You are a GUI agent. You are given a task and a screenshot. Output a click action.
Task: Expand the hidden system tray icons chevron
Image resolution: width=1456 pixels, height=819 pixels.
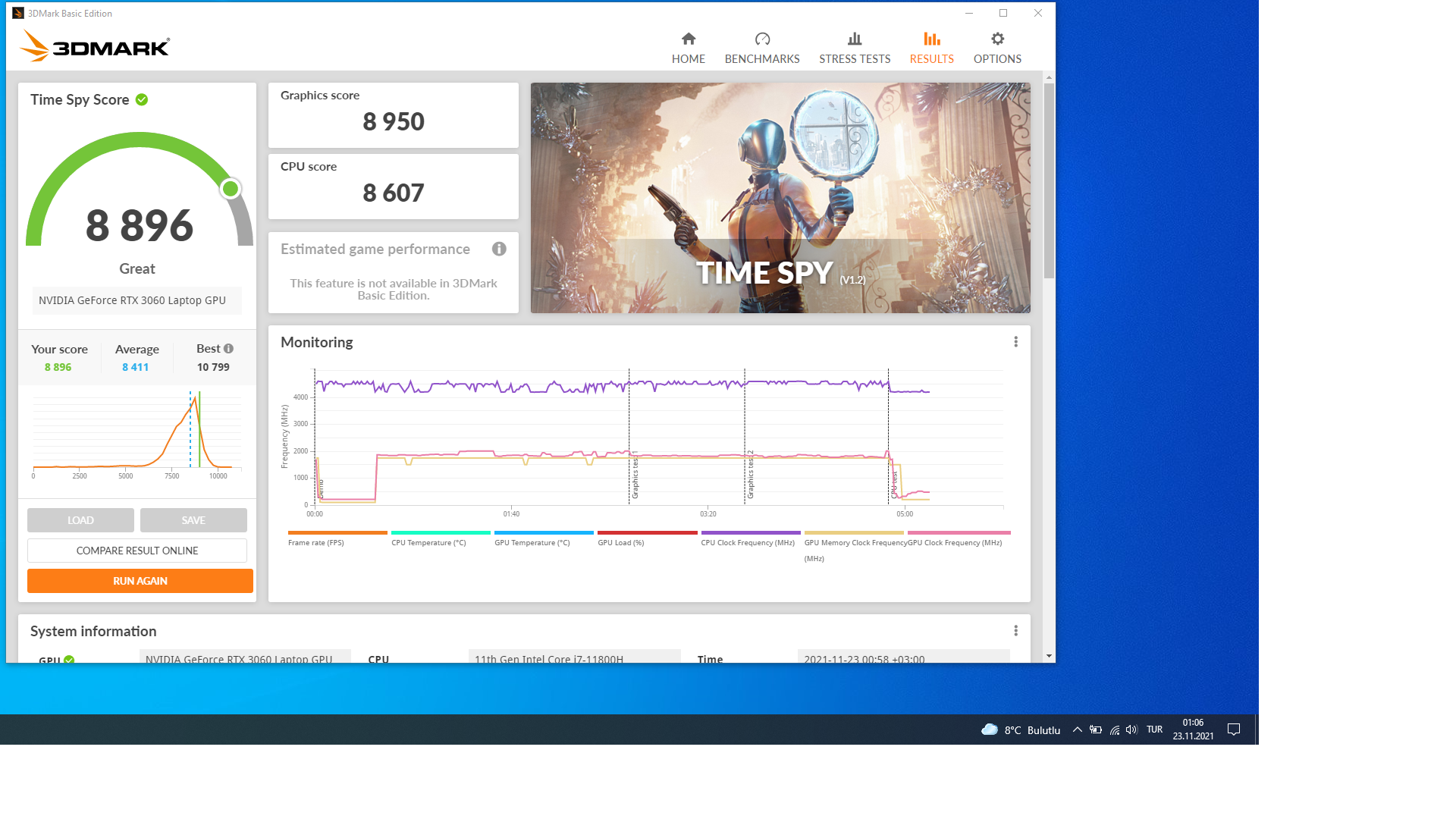click(1077, 730)
